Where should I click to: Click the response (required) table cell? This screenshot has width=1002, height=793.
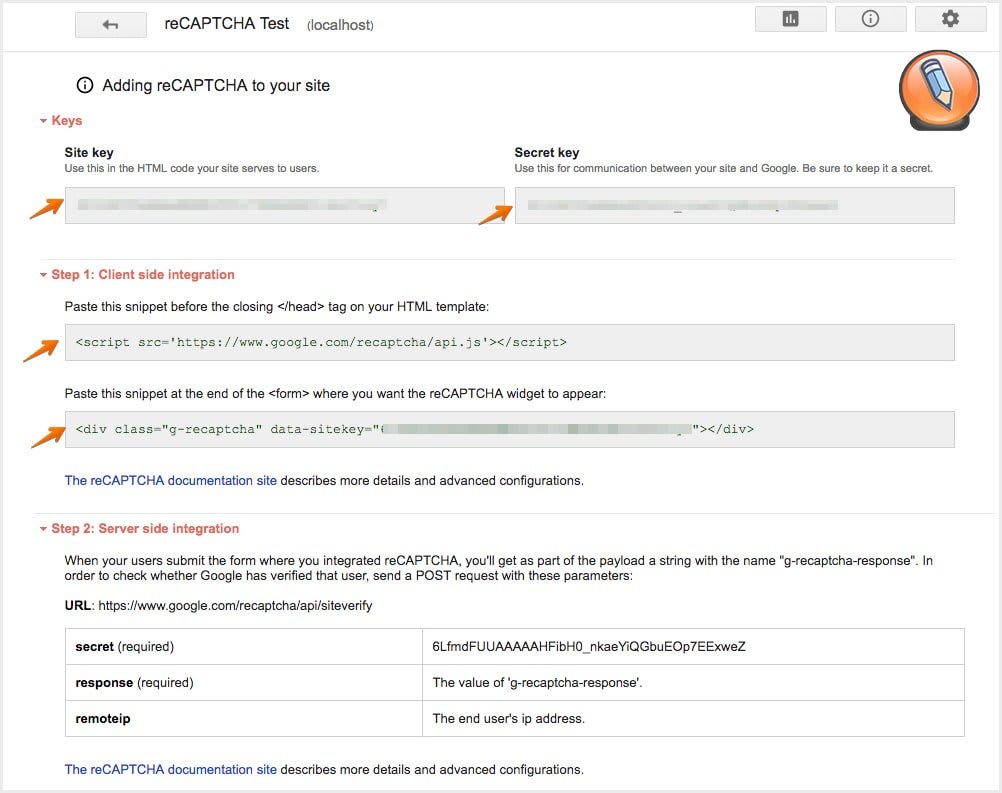(243, 682)
